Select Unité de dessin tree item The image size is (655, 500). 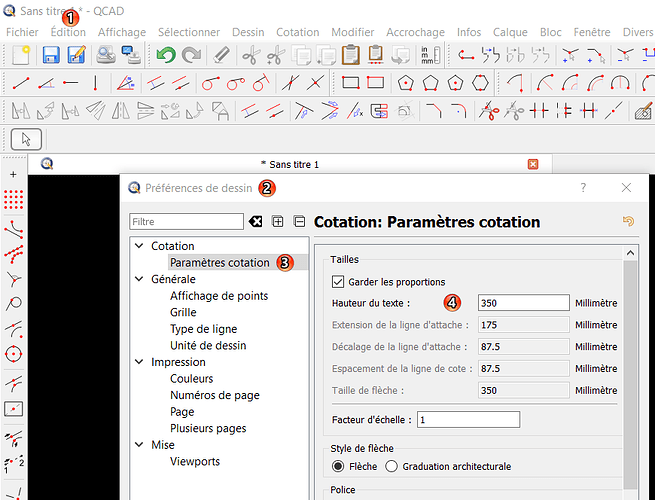pyautogui.click(x=208, y=345)
